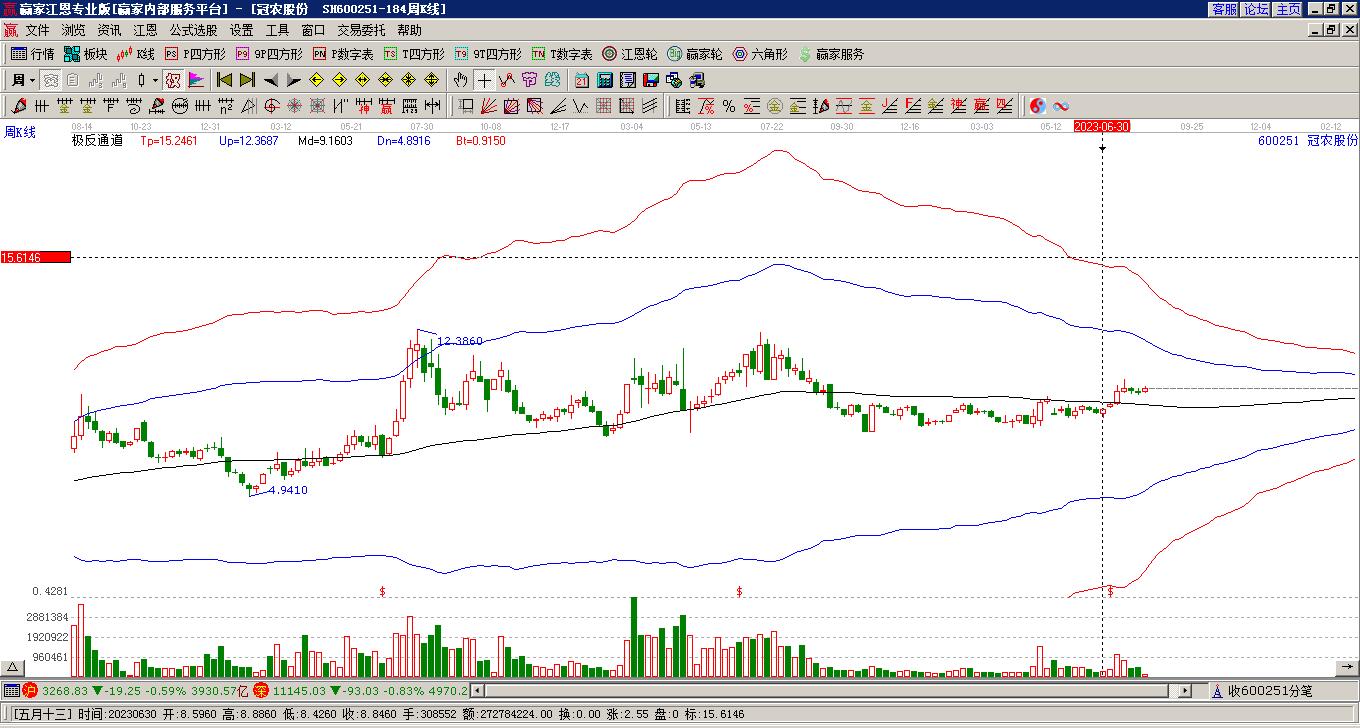This screenshot has width=1360, height=728.
Task: Click the yin-yang symbol icon
Action: (1038, 106)
